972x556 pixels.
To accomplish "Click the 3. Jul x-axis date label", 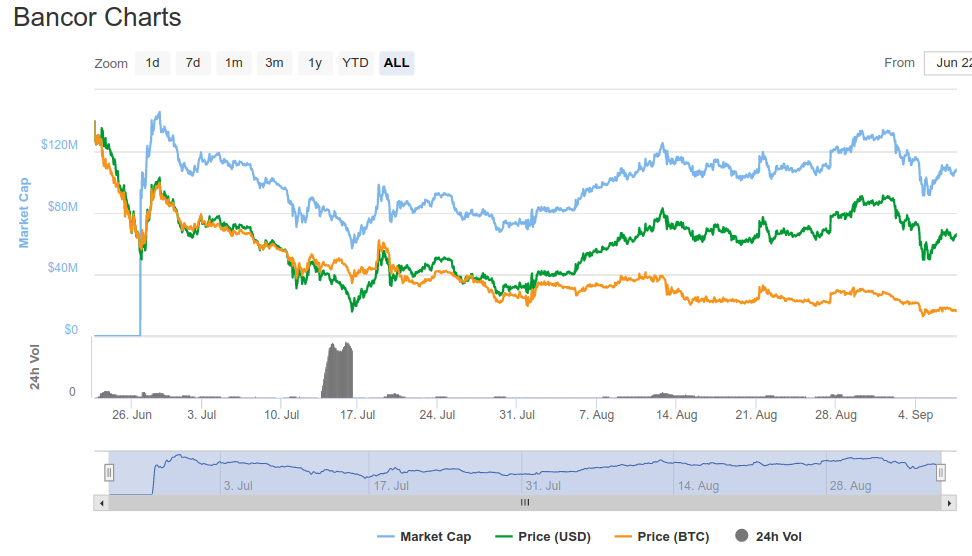I will coord(201,415).
